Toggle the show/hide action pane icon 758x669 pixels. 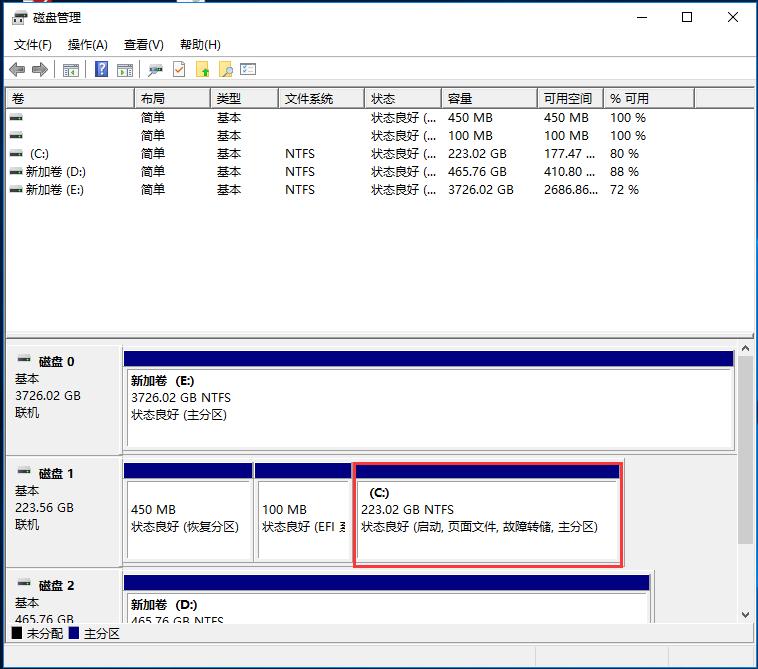(125, 70)
